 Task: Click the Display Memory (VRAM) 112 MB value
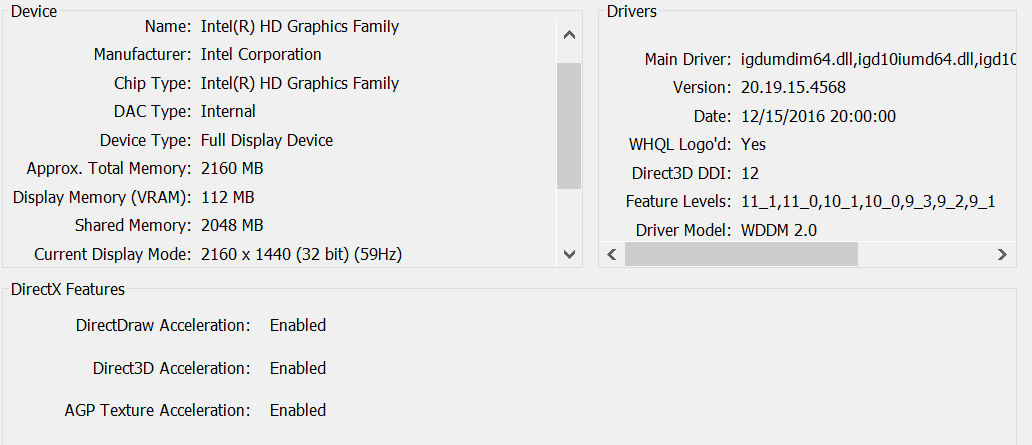pyautogui.click(x=228, y=197)
